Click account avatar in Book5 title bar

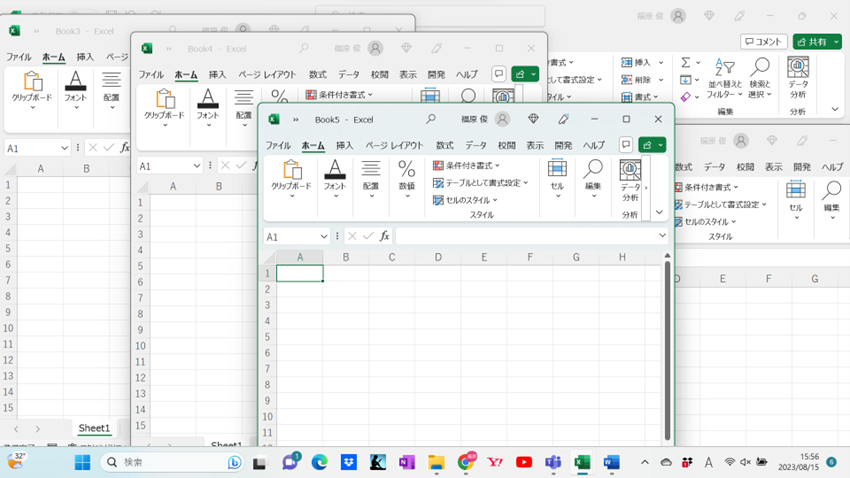503,119
